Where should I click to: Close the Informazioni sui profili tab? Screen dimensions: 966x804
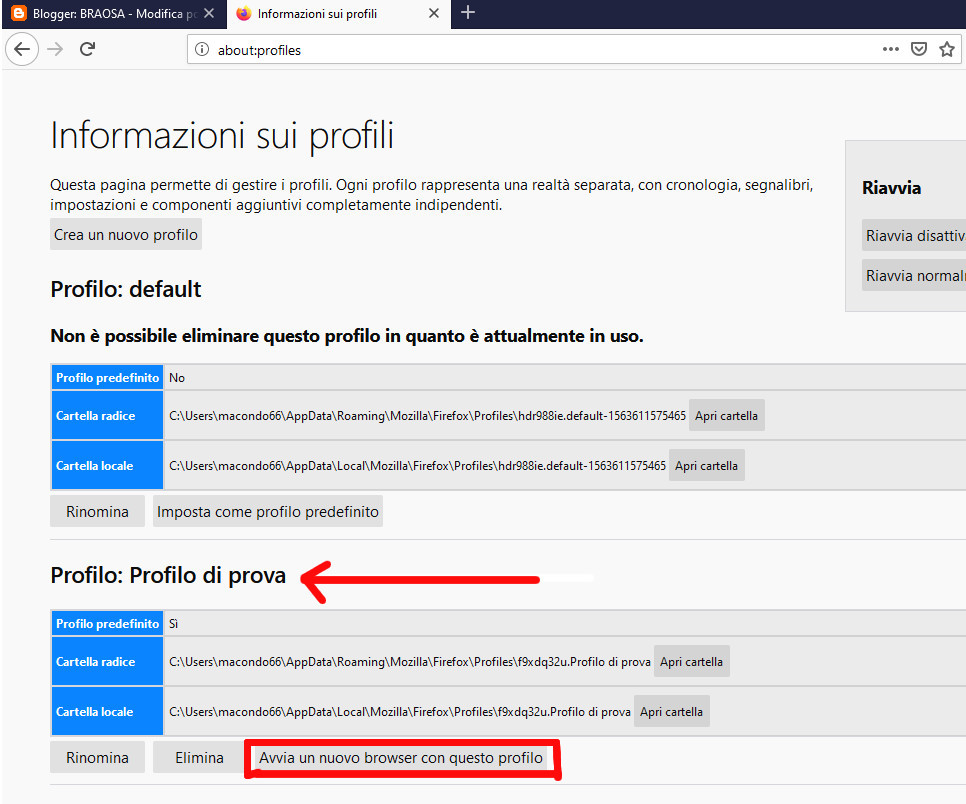click(434, 13)
